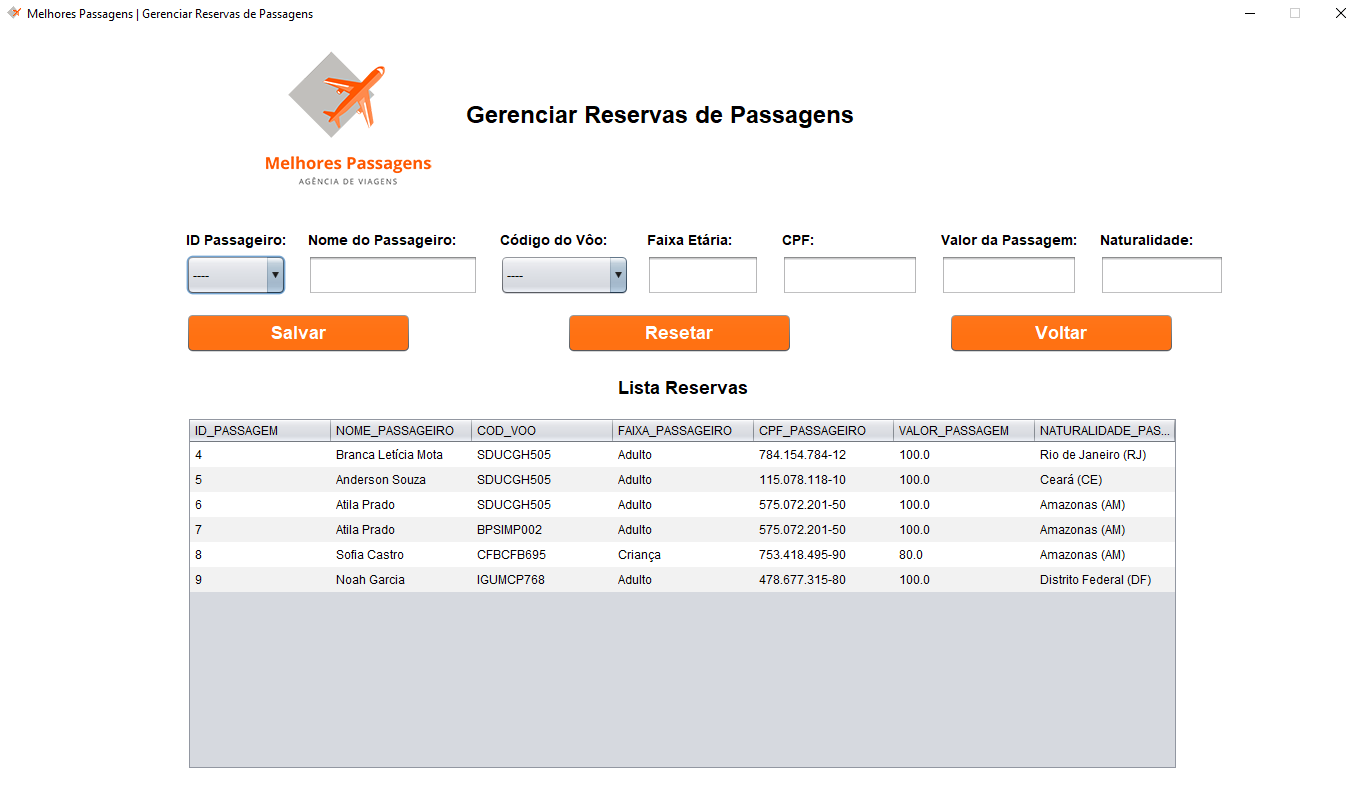The height and width of the screenshot is (797, 1362).
Task: Click CPF 478.677.315-80 cell
Action: [x=824, y=580]
